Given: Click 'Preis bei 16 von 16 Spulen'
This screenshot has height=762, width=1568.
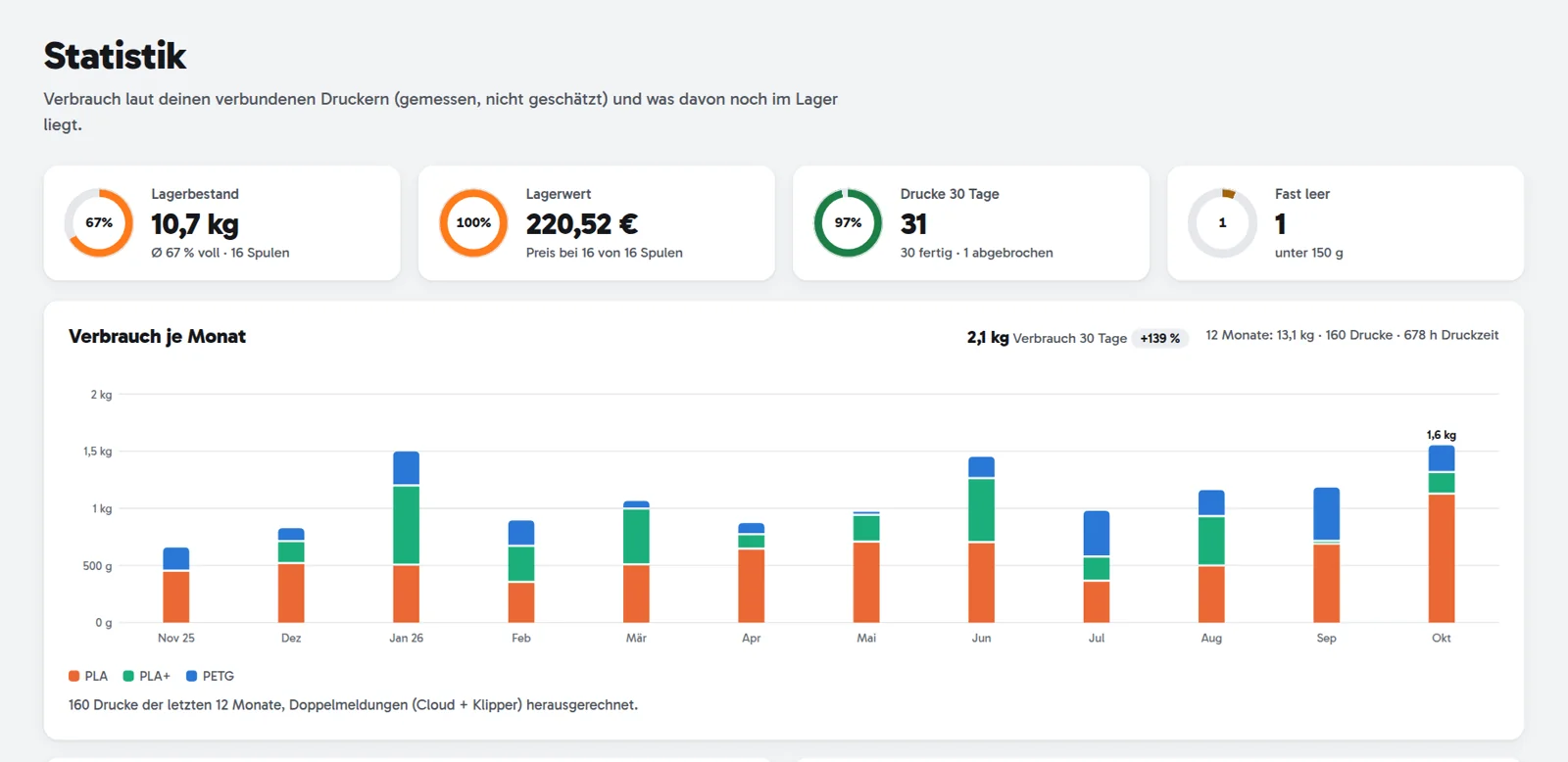Looking at the screenshot, I should coord(605,253).
